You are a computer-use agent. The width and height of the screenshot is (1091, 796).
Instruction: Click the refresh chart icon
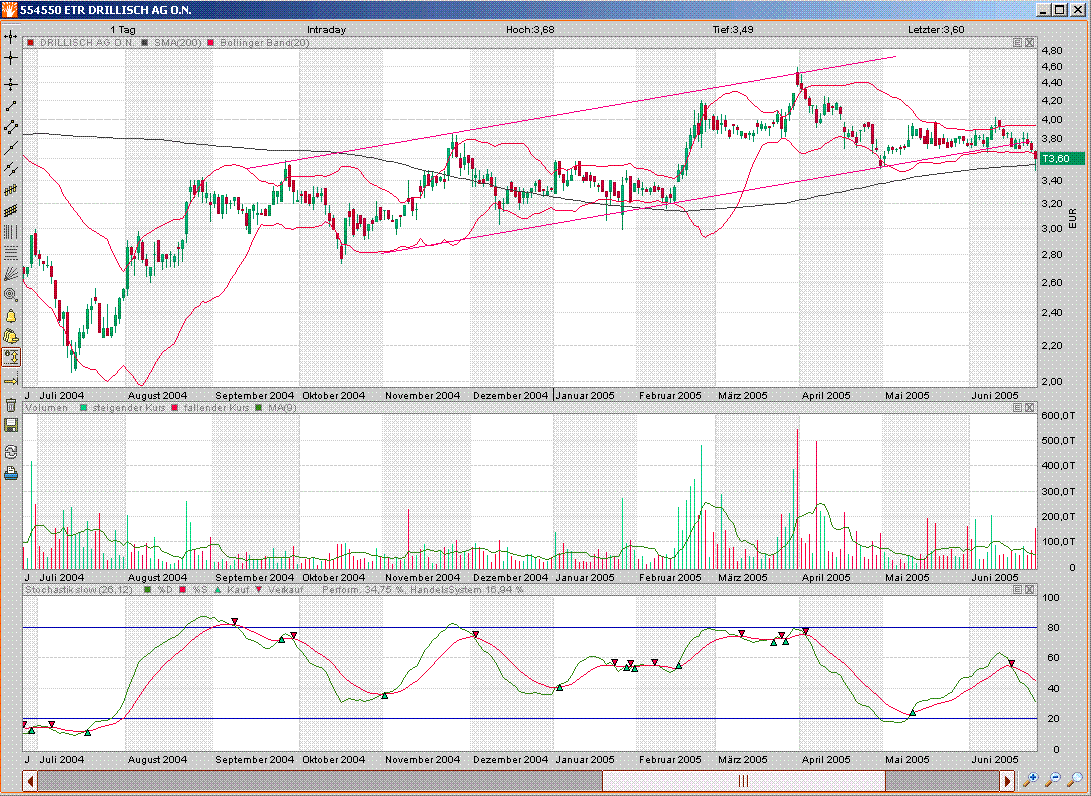pyautogui.click(x=11, y=452)
